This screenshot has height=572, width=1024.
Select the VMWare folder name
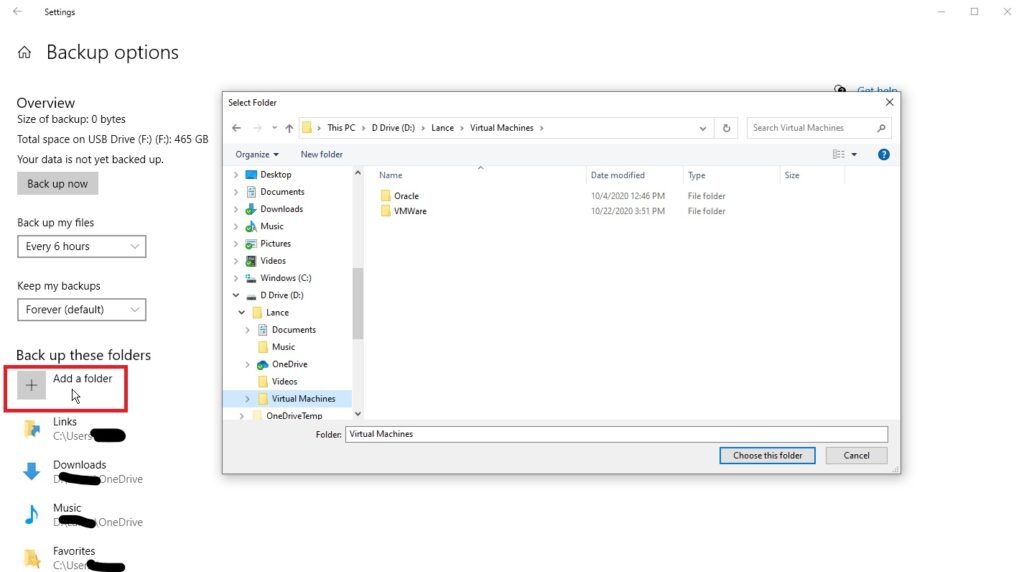pyautogui.click(x=410, y=211)
